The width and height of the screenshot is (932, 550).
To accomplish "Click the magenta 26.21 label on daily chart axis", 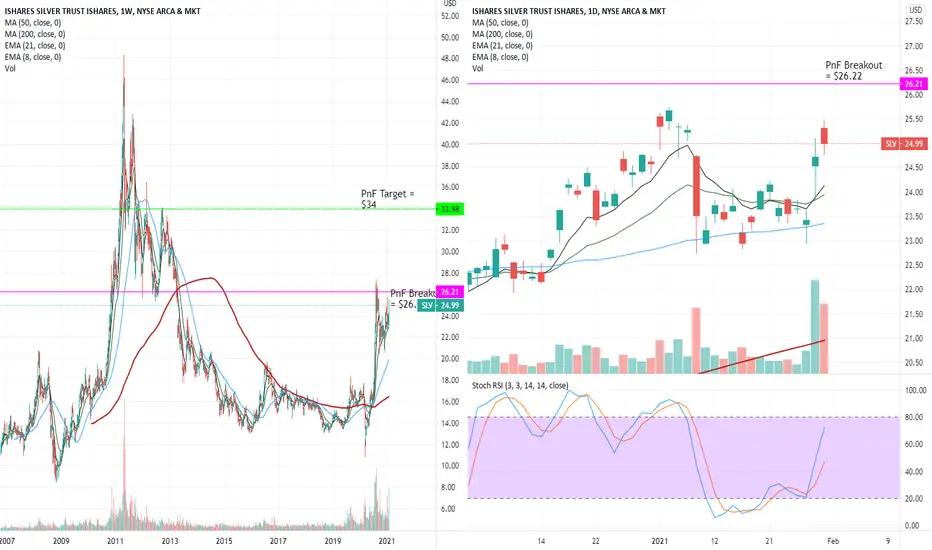I will 914,84.
